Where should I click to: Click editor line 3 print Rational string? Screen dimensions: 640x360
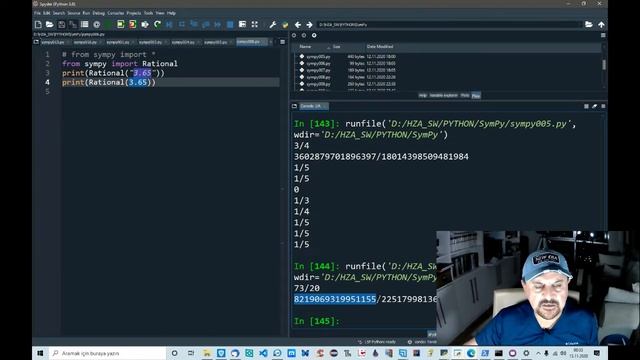pos(113,73)
